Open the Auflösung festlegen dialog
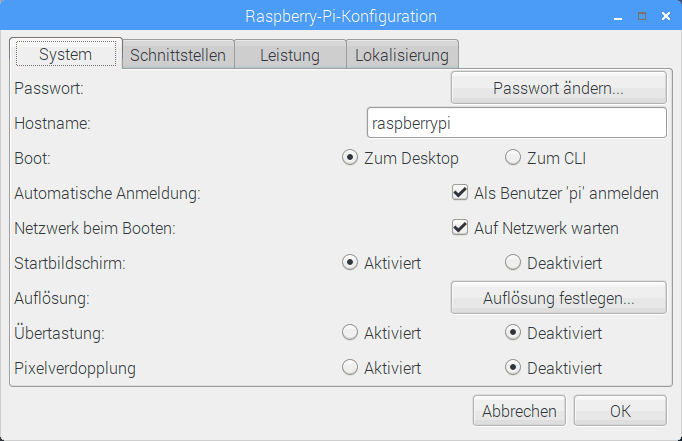 [558, 298]
